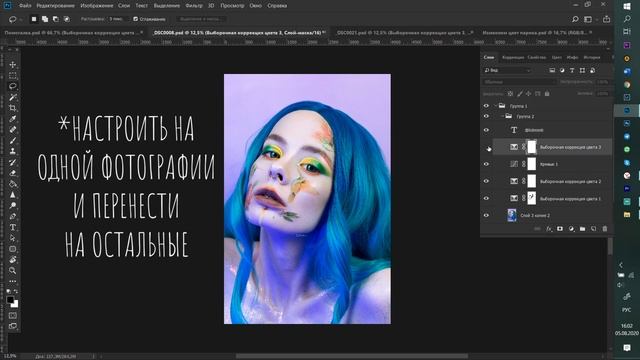The image size is (640, 360).
Task: Open the Фильтр menu
Action: [x=194, y=6]
